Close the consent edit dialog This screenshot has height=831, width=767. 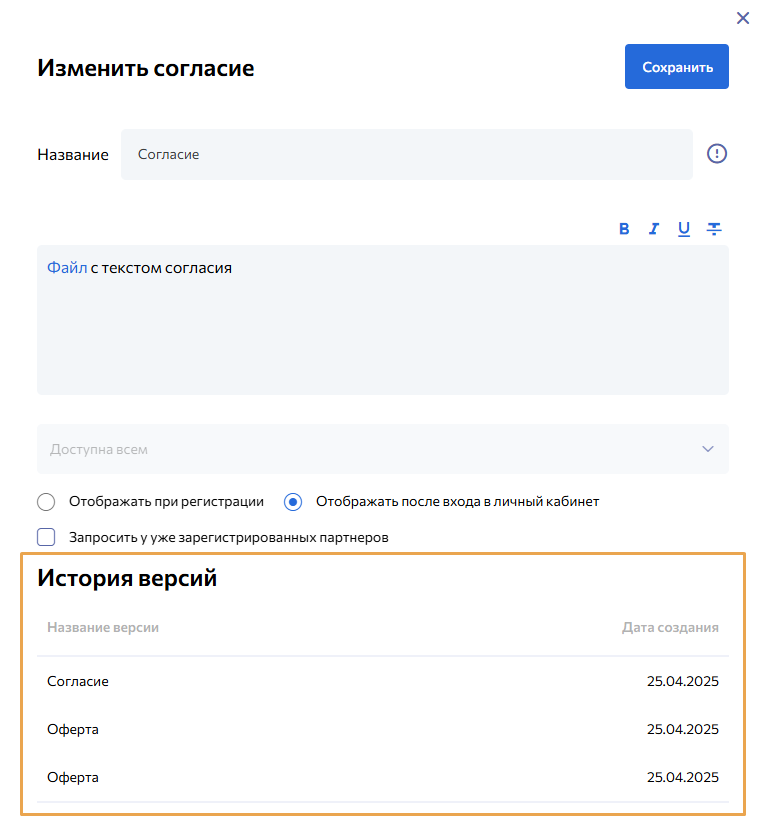(x=743, y=18)
